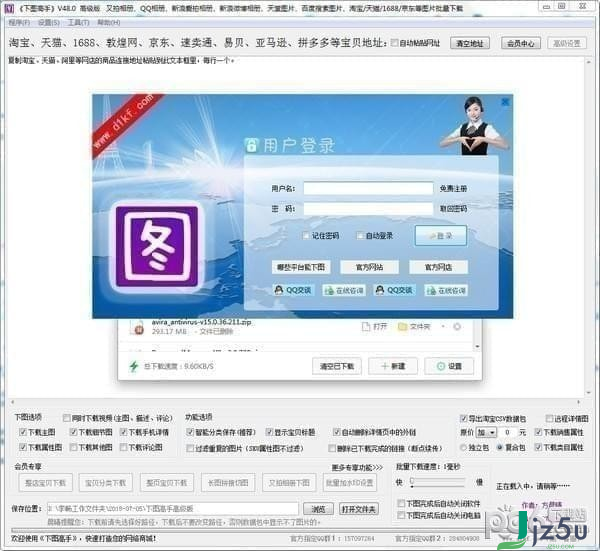The height and width of the screenshot is (551, 600).
Task: Enable 下图完成后自动关闭电脑 checkbox
Action: click(401, 515)
